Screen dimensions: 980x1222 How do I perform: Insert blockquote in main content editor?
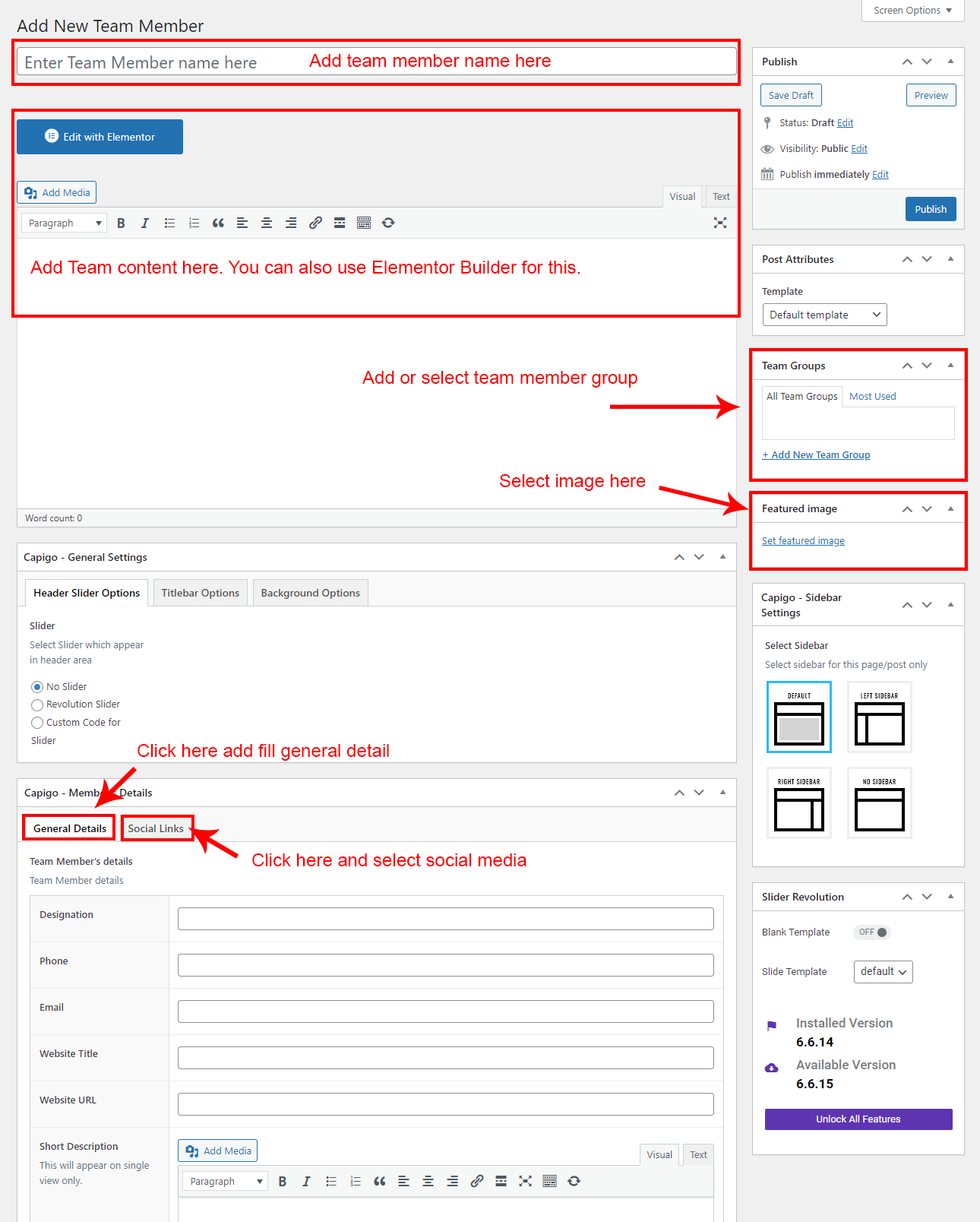(218, 223)
